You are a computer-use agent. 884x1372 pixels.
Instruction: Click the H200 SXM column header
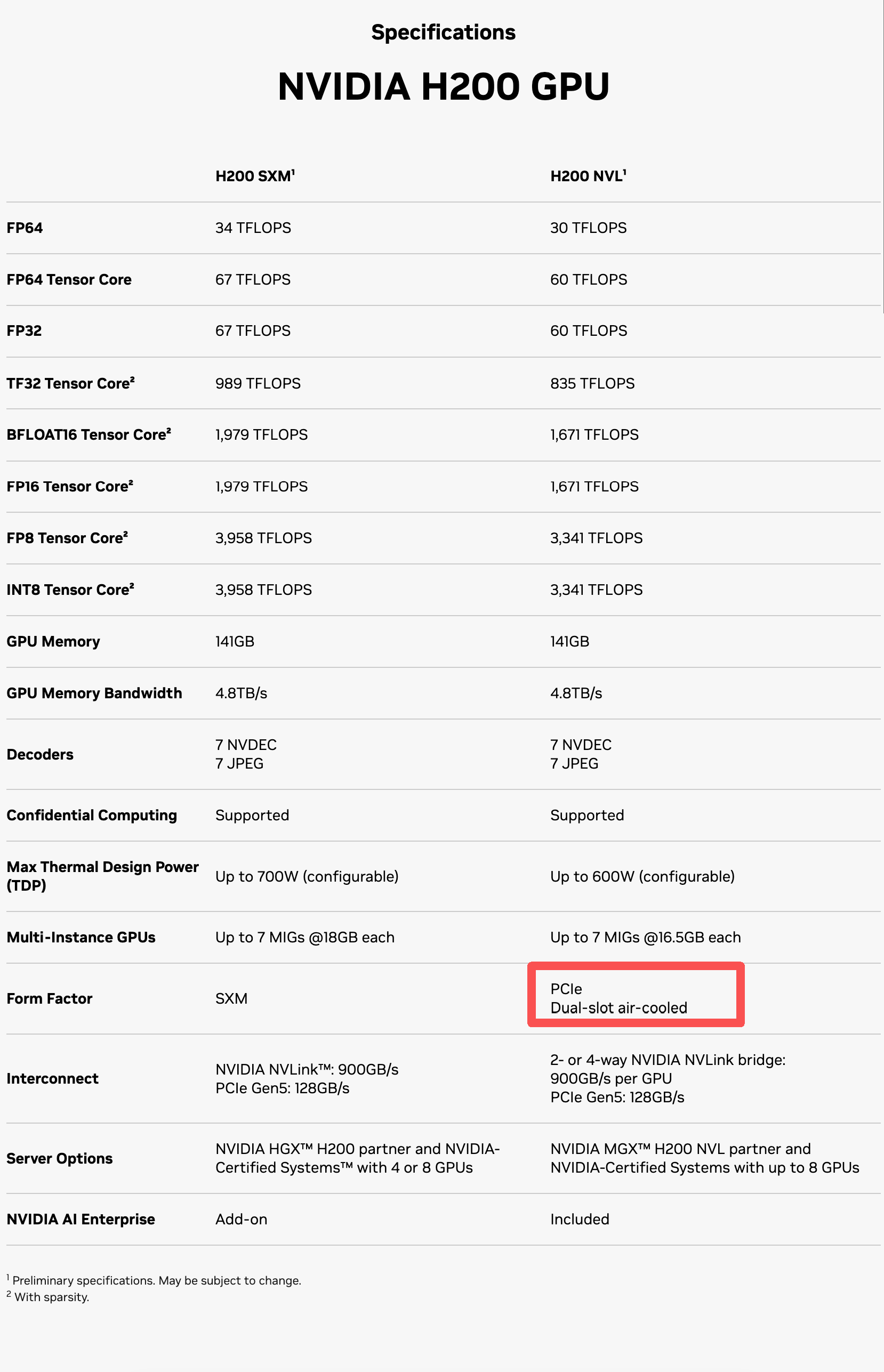(255, 175)
